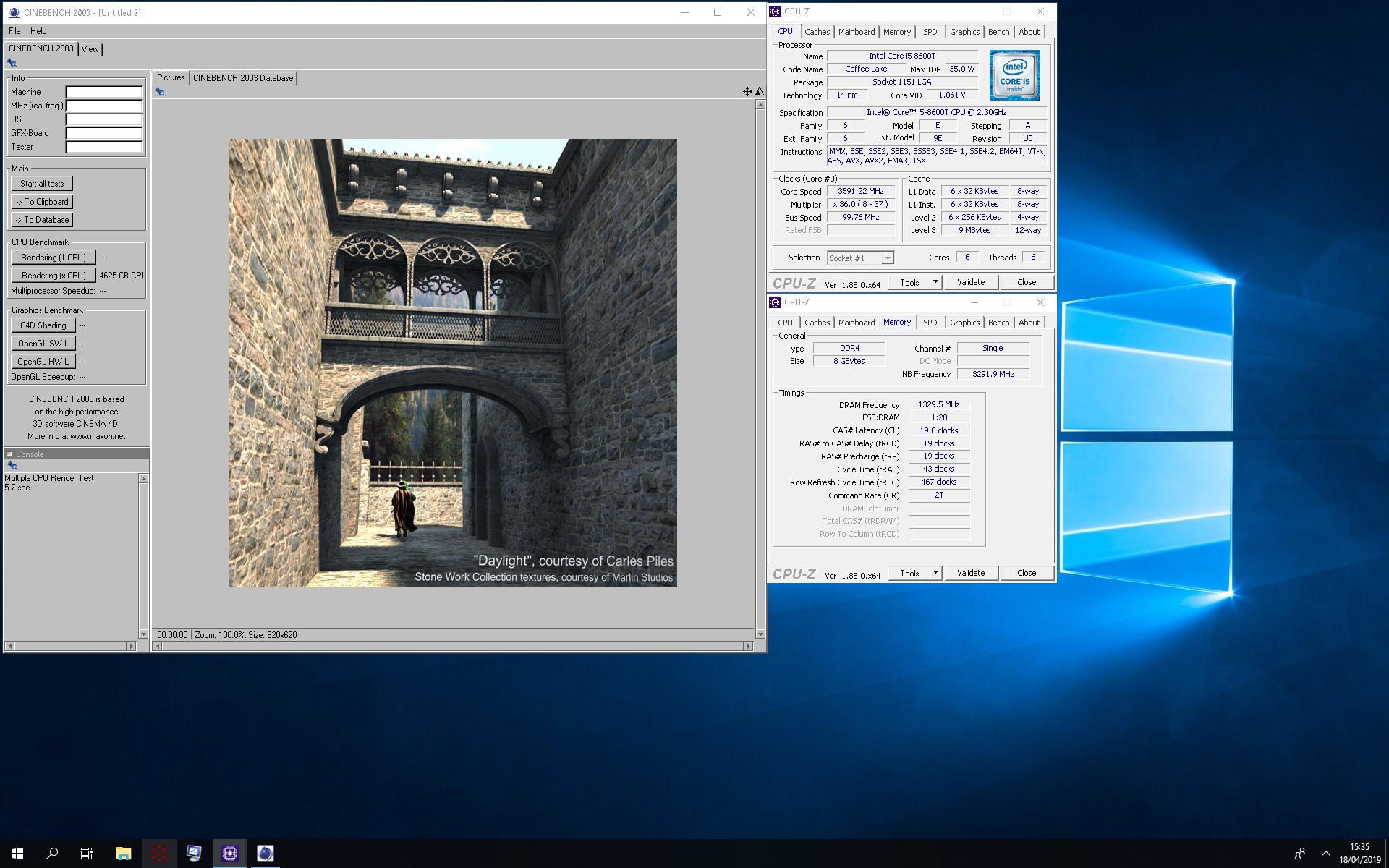The width and height of the screenshot is (1389, 868).
Task: Click the 4625 CB-CPU score text
Action: (121, 276)
